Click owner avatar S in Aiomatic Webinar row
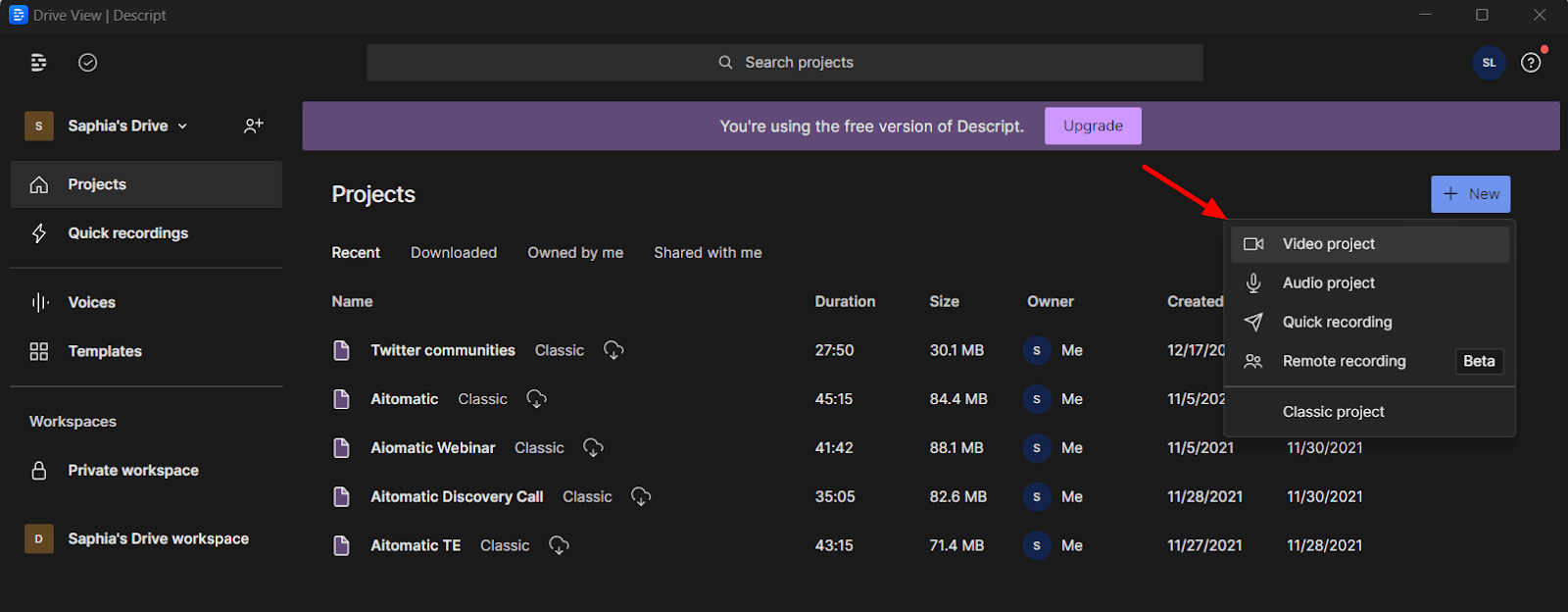 point(1037,448)
